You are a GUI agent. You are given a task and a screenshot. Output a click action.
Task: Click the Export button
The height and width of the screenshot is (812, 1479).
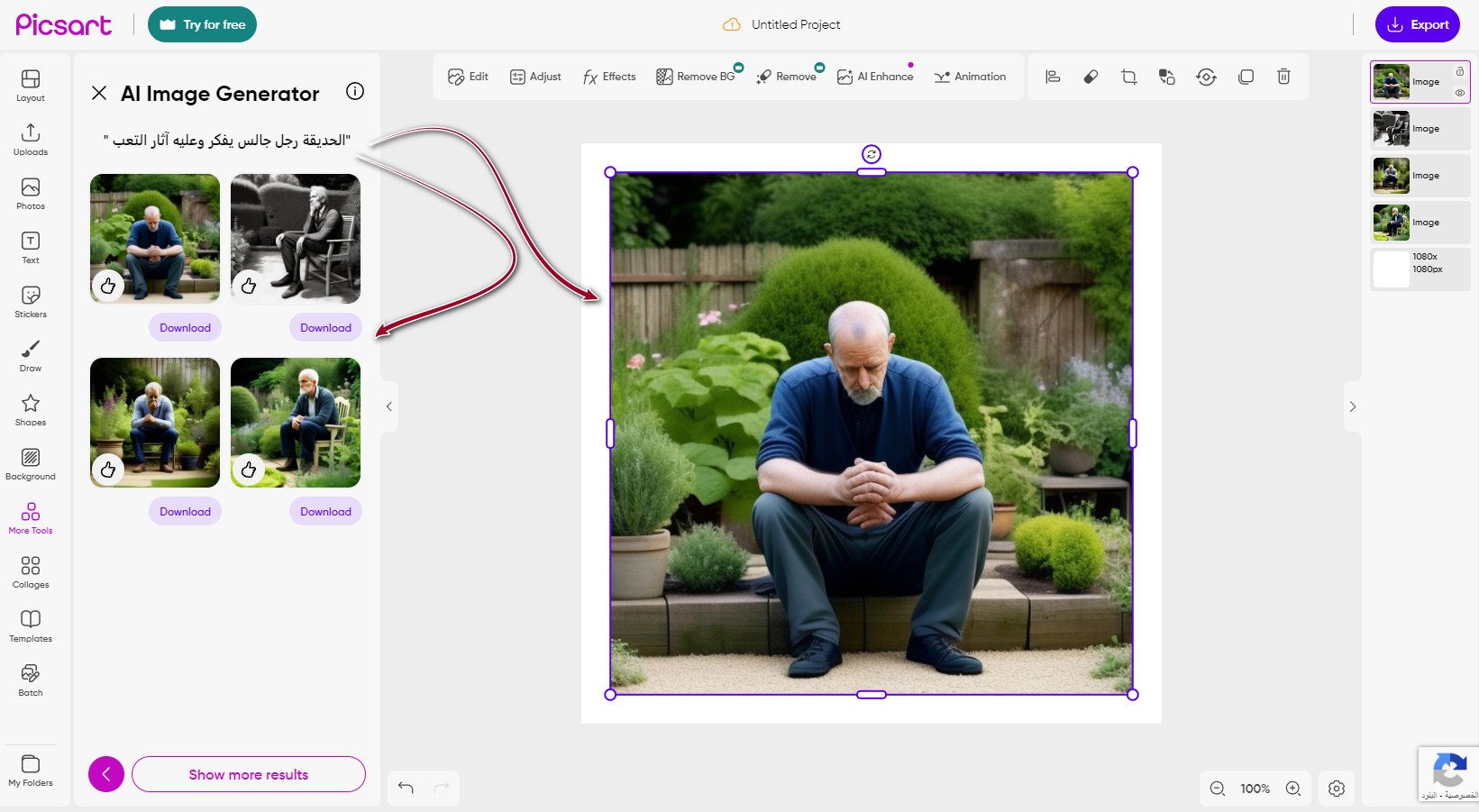(x=1417, y=25)
